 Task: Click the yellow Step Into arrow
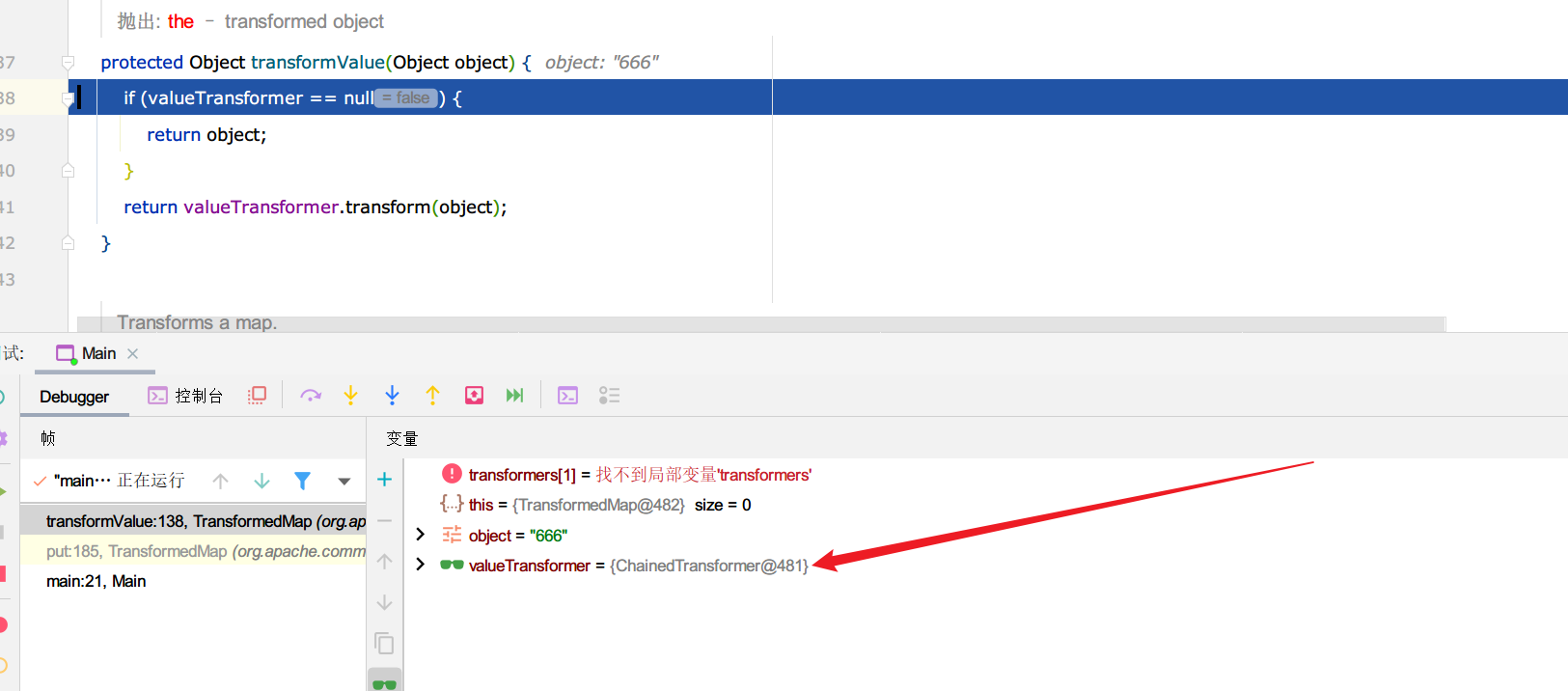click(x=350, y=396)
